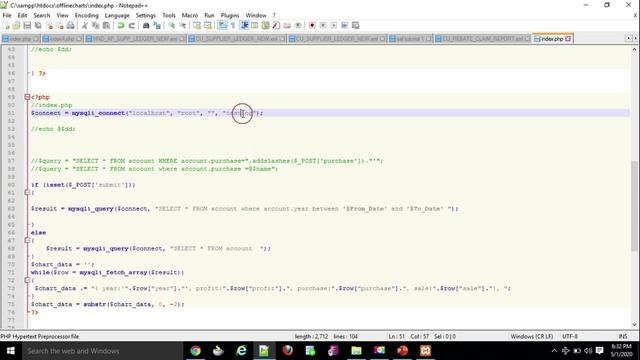Viewport: 640px width, 360px height.
Task: Click the Stop recording macro icon
Action: (x=323, y=26)
